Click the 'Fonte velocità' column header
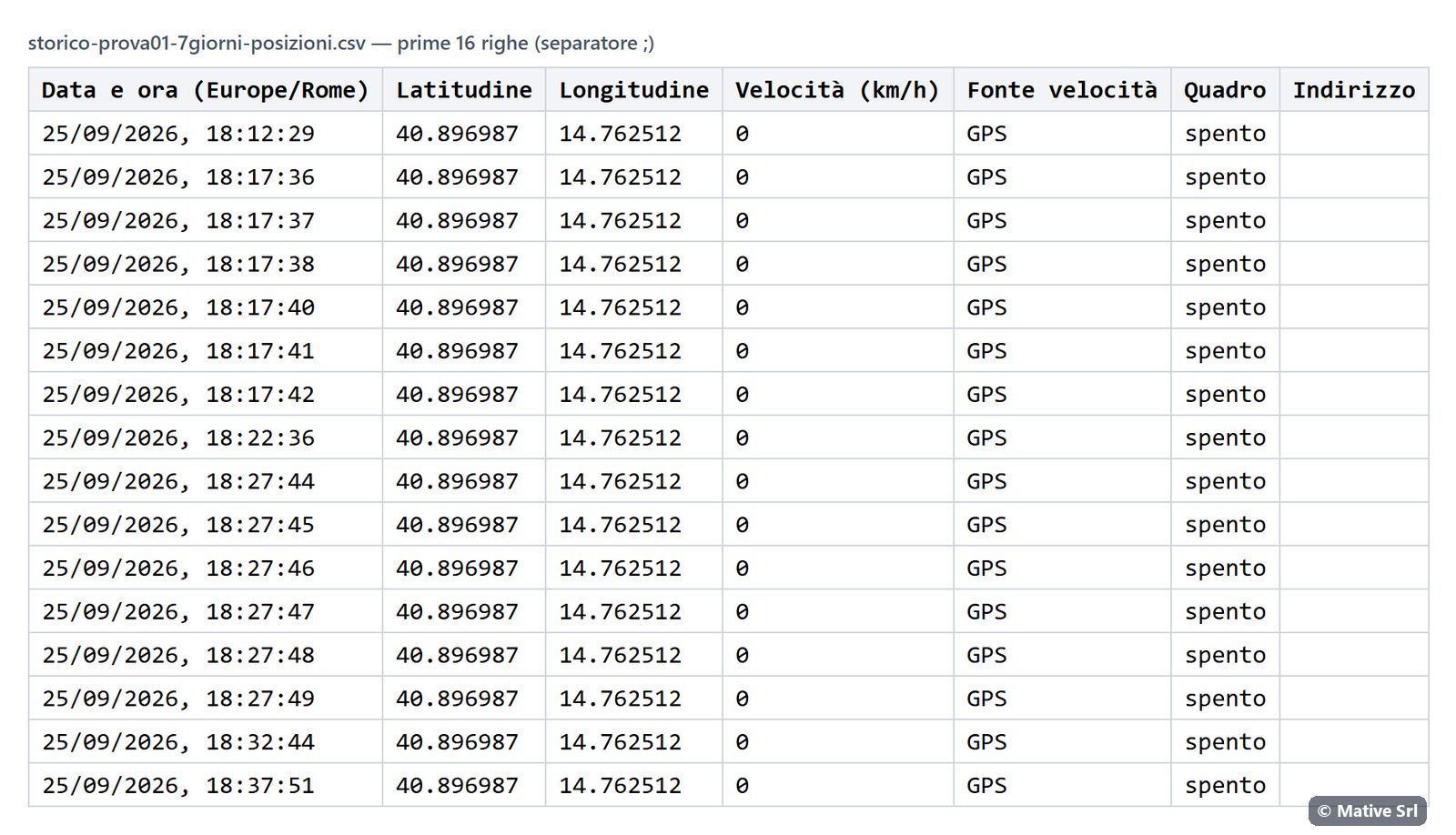Image resolution: width=1456 pixels, height=835 pixels. click(x=1062, y=90)
